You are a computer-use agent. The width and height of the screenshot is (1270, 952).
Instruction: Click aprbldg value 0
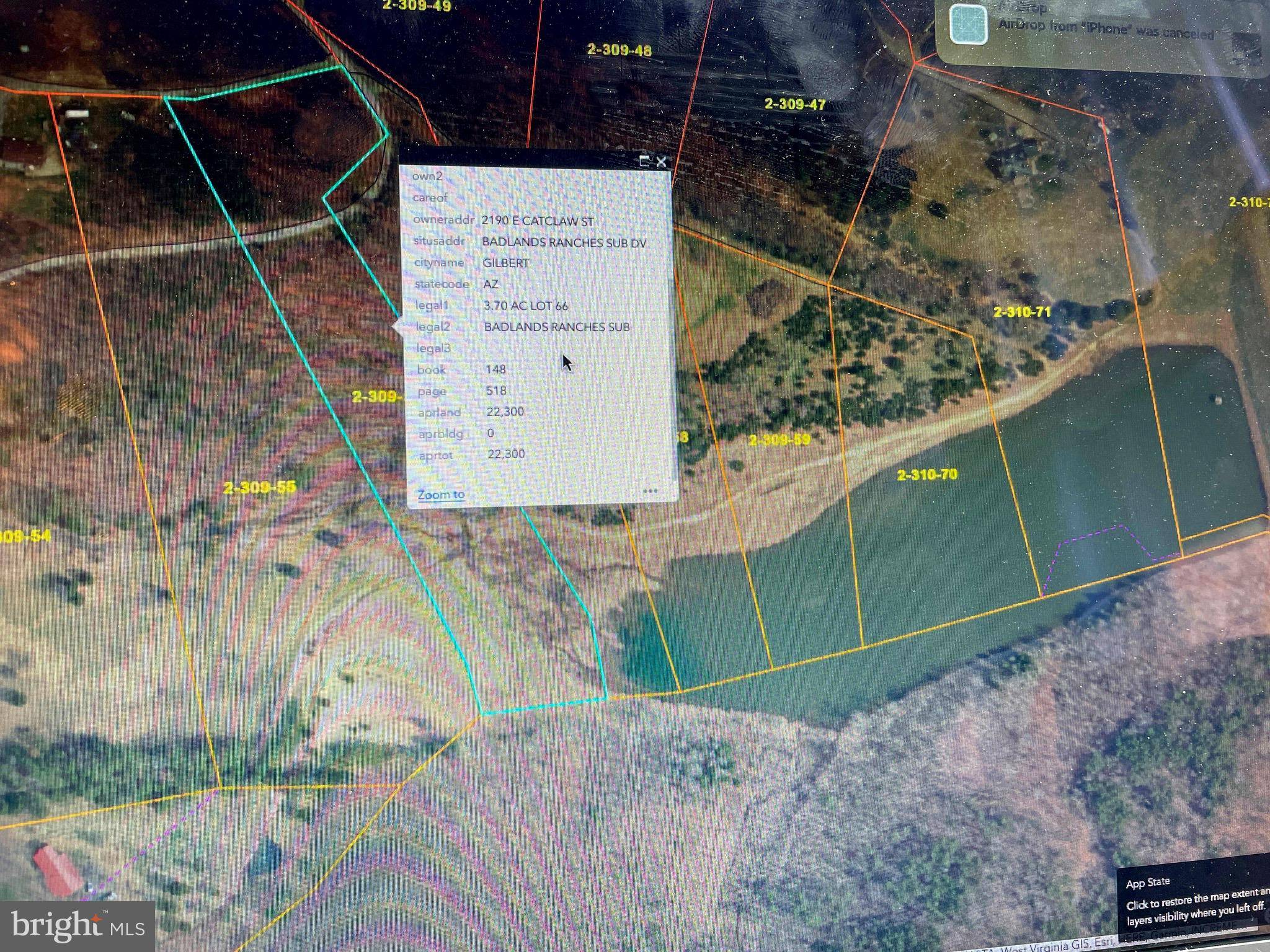(x=491, y=433)
